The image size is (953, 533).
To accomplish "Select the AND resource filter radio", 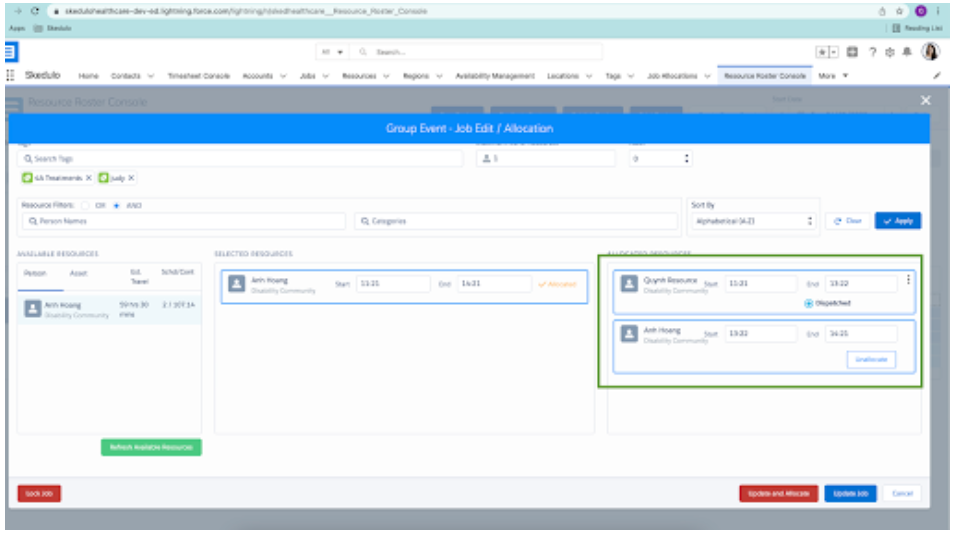I will click(x=116, y=205).
